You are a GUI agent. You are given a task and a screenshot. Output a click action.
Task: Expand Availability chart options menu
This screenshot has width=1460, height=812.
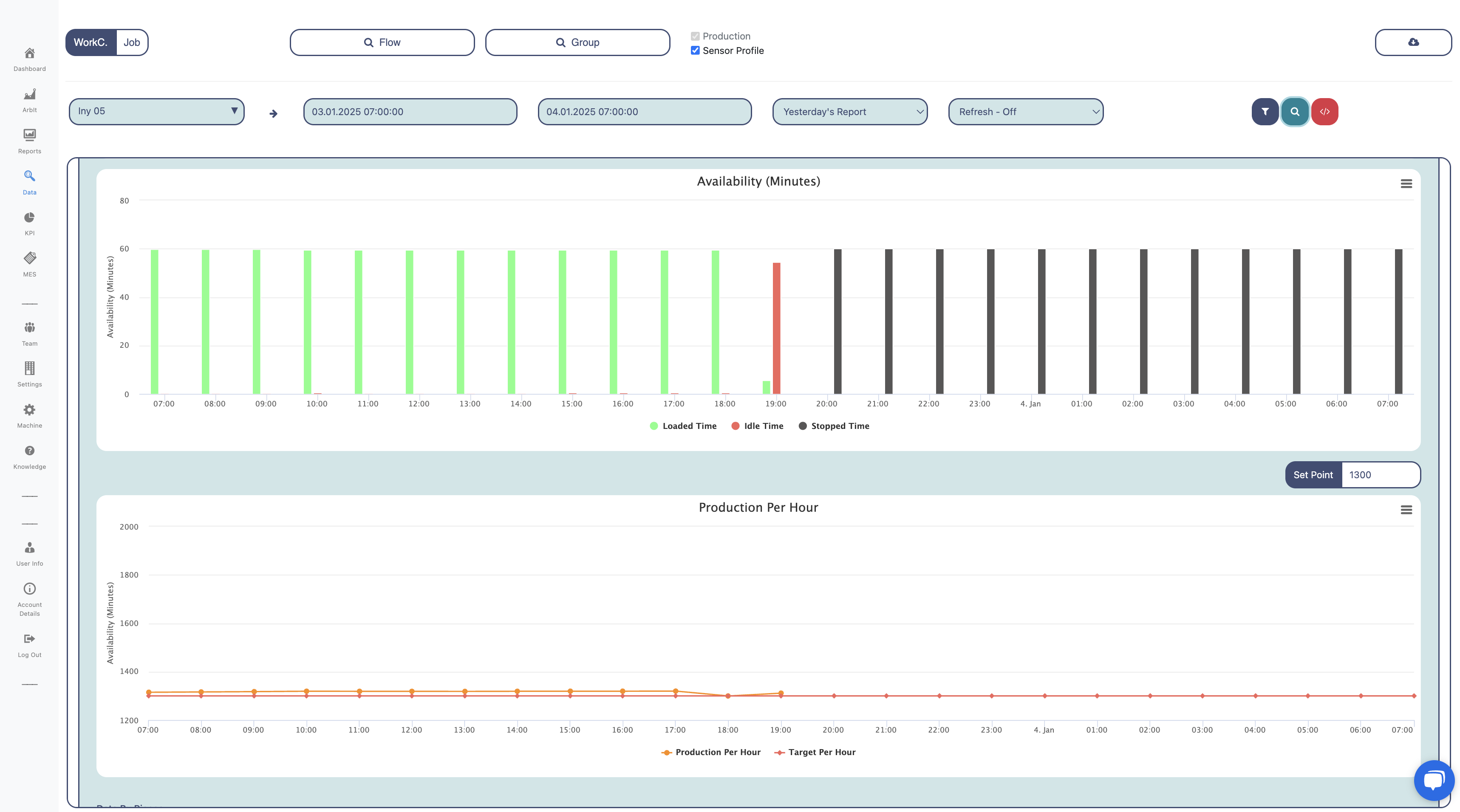click(x=1406, y=184)
